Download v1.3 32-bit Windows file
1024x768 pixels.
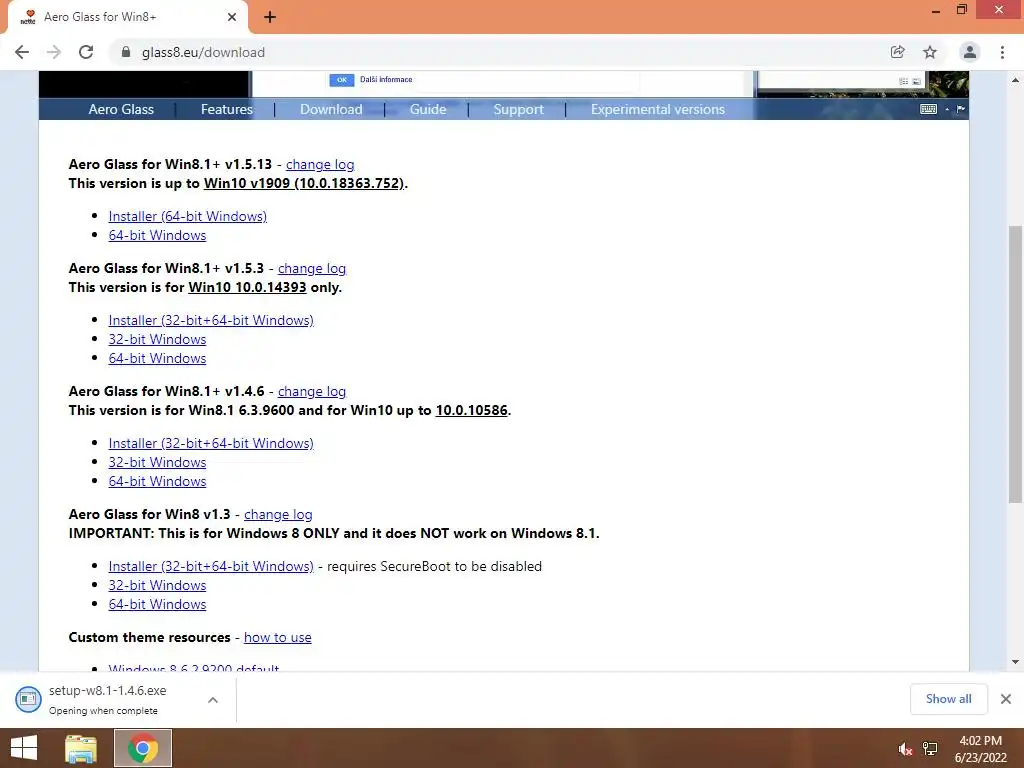157,585
